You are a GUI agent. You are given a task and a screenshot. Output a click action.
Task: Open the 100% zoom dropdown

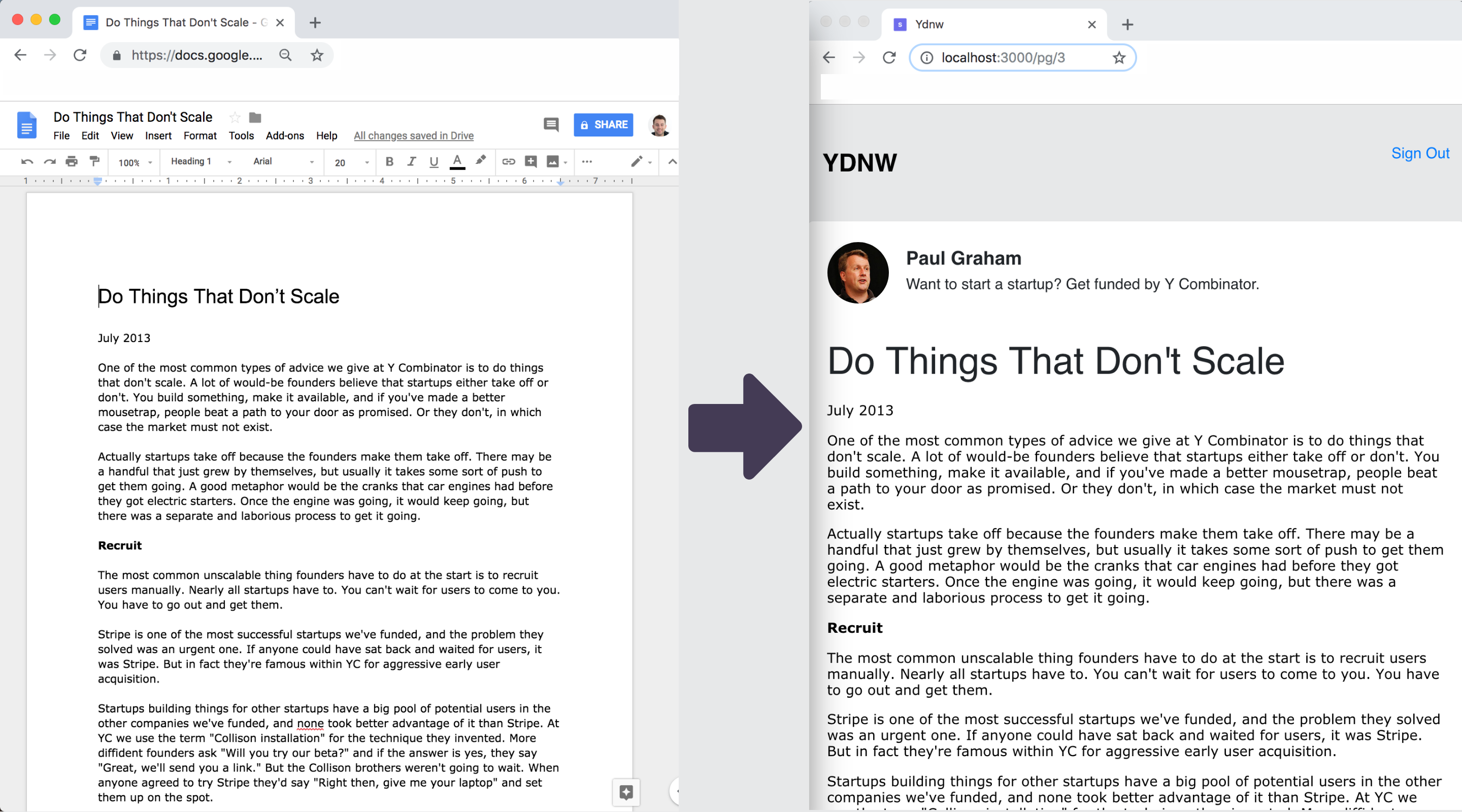135,163
